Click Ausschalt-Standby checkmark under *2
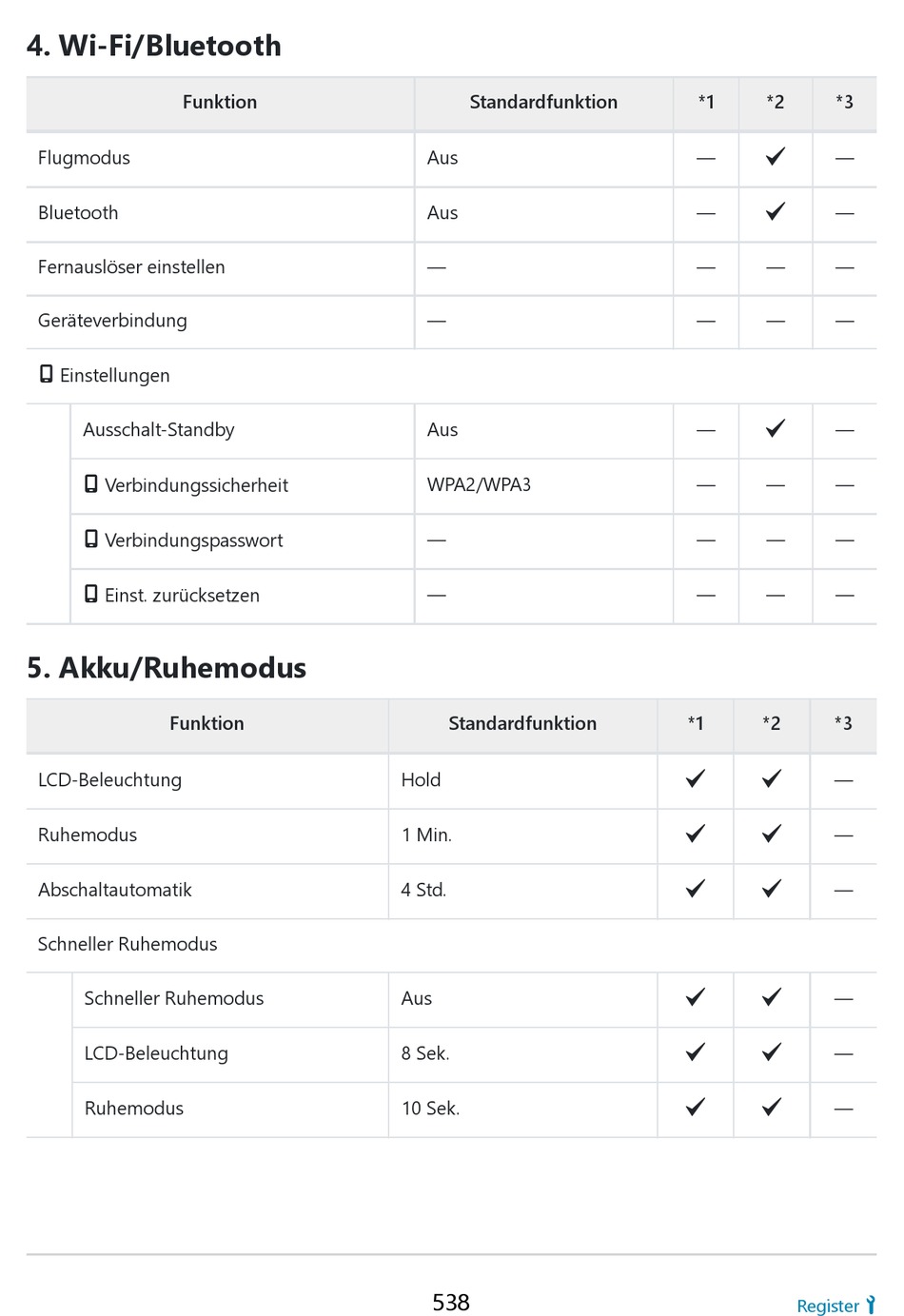The height and width of the screenshot is (1316, 904). tap(776, 429)
